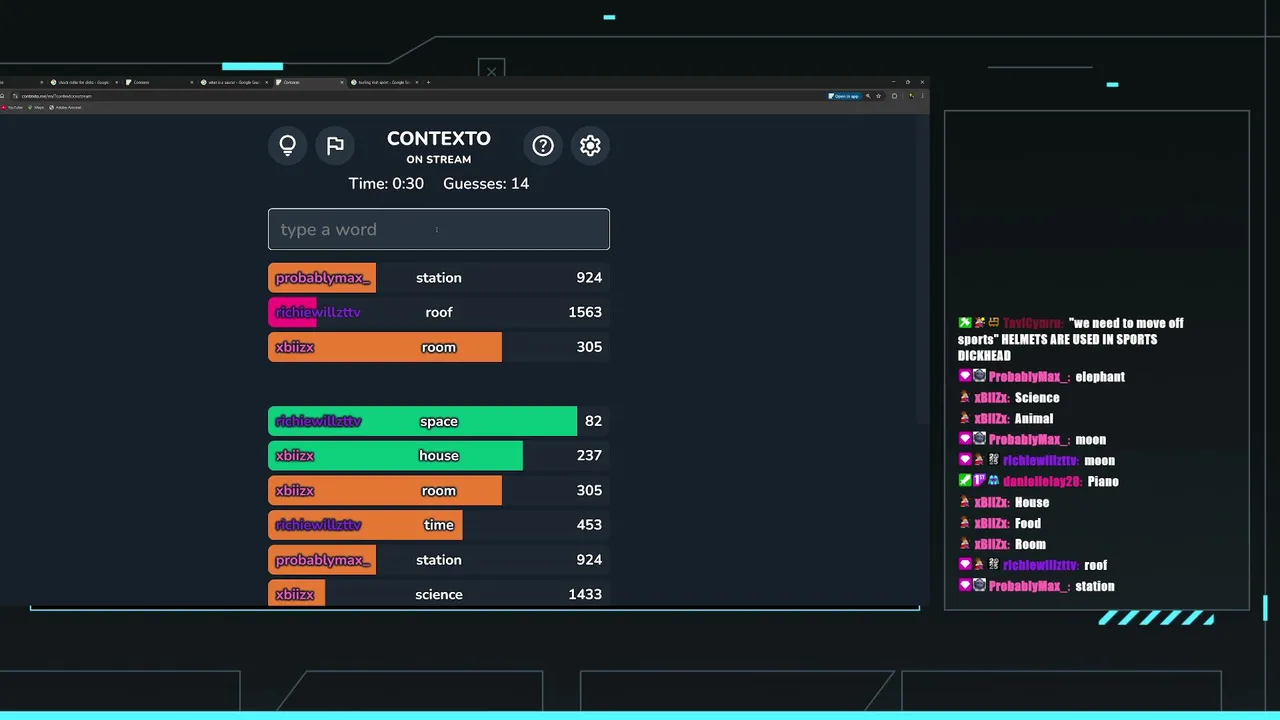1280x720 pixels.
Task: Select the active Contexto browser tab
Action: pos(308,82)
